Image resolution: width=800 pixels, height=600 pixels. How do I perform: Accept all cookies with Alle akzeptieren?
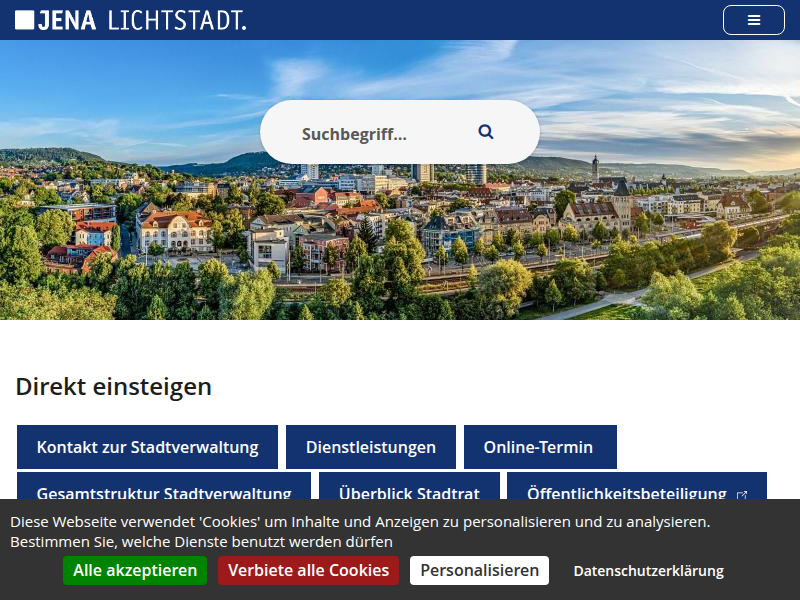(135, 570)
